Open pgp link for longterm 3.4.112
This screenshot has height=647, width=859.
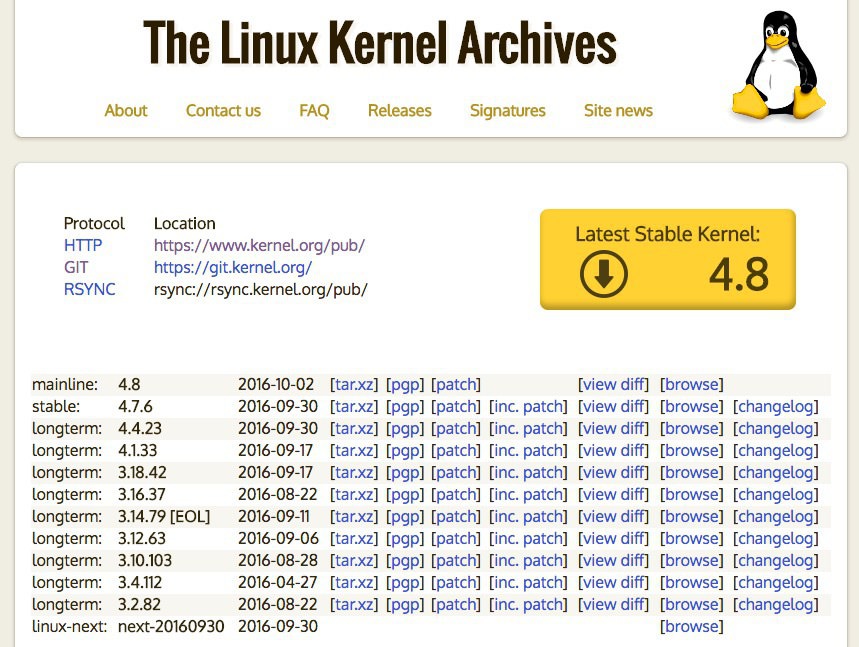(x=405, y=582)
